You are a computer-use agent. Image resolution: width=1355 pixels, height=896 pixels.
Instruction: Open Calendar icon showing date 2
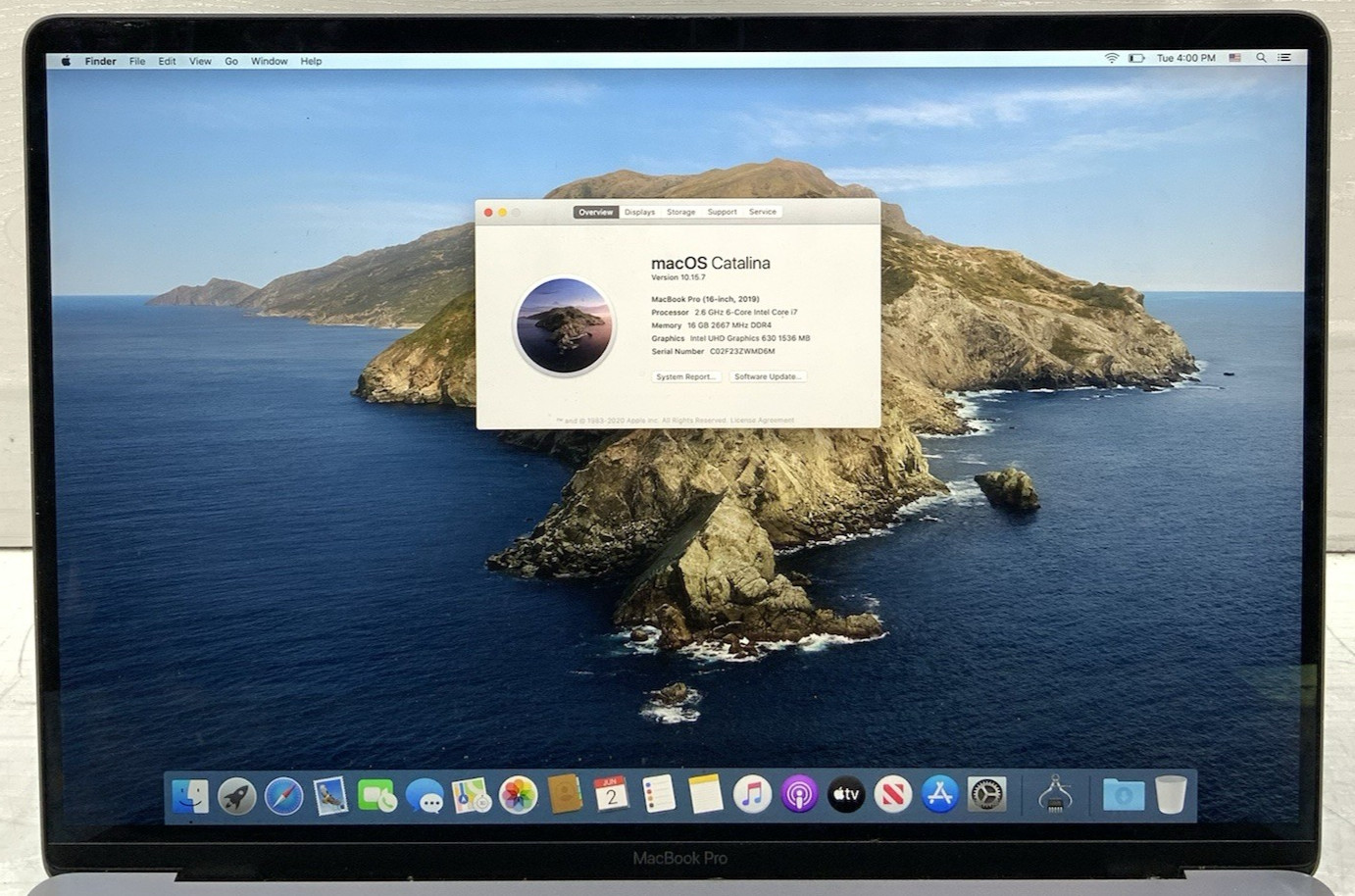(612, 795)
